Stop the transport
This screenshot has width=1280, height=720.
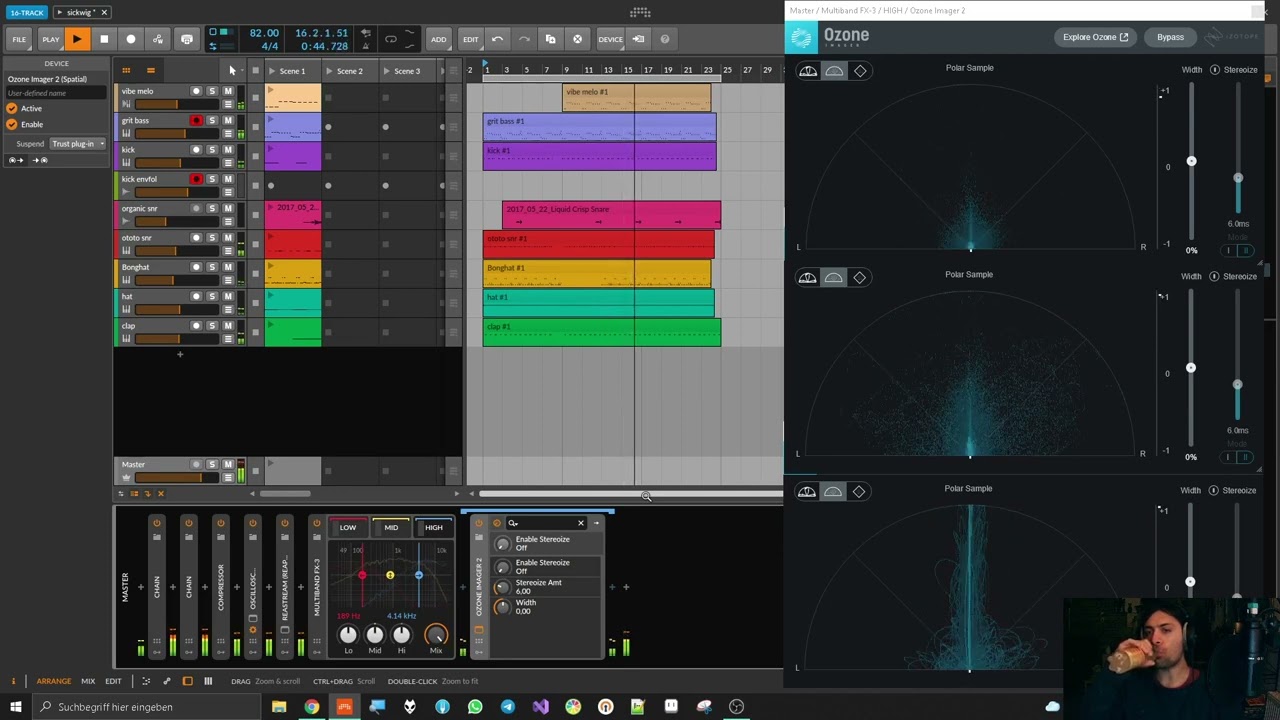point(104,39)
